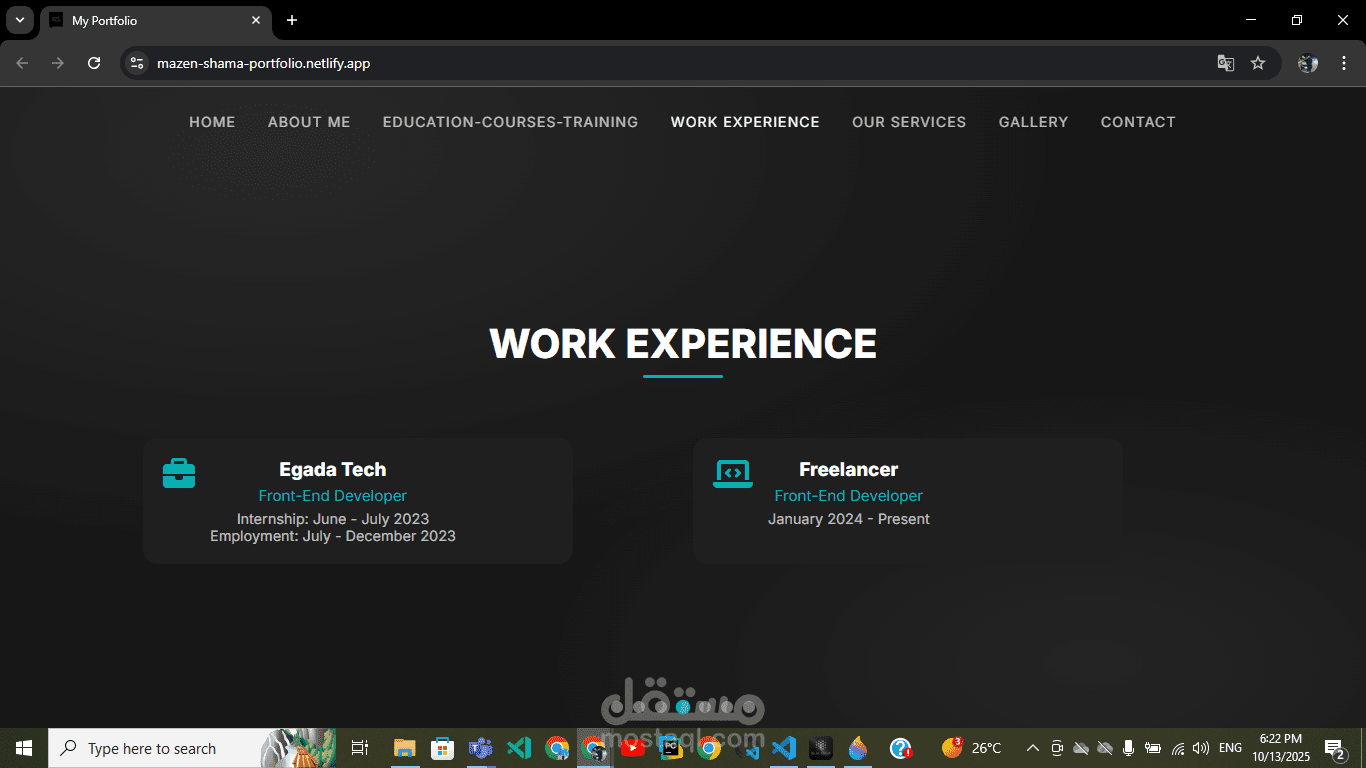Click the Freelancer card title
Image resolution: width=1366 pixels, height=768 pixels.
pos(849,469)
